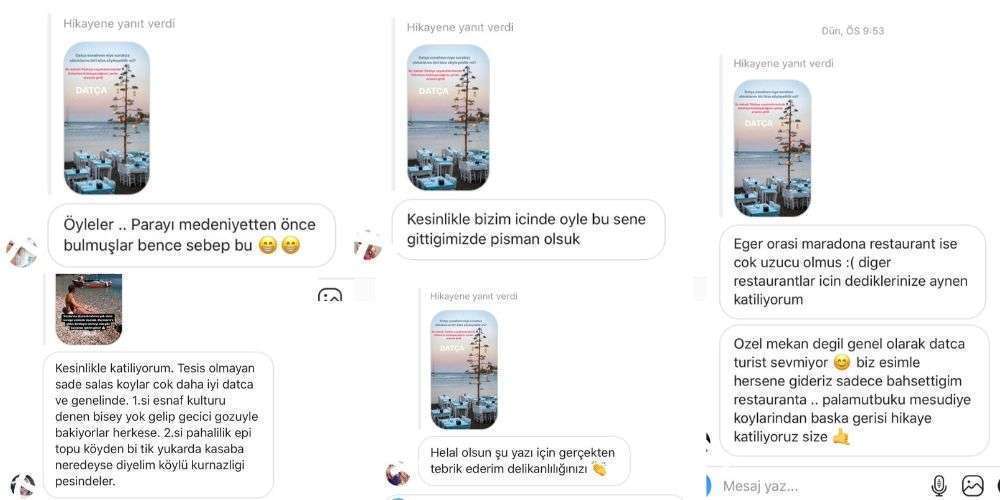Image resolution: width=1000 pixels, height=500 pixels.
Task: Open sender avatar beside 'Helal olsun' message
Action: pyautogui.click(x=398, y=473)
